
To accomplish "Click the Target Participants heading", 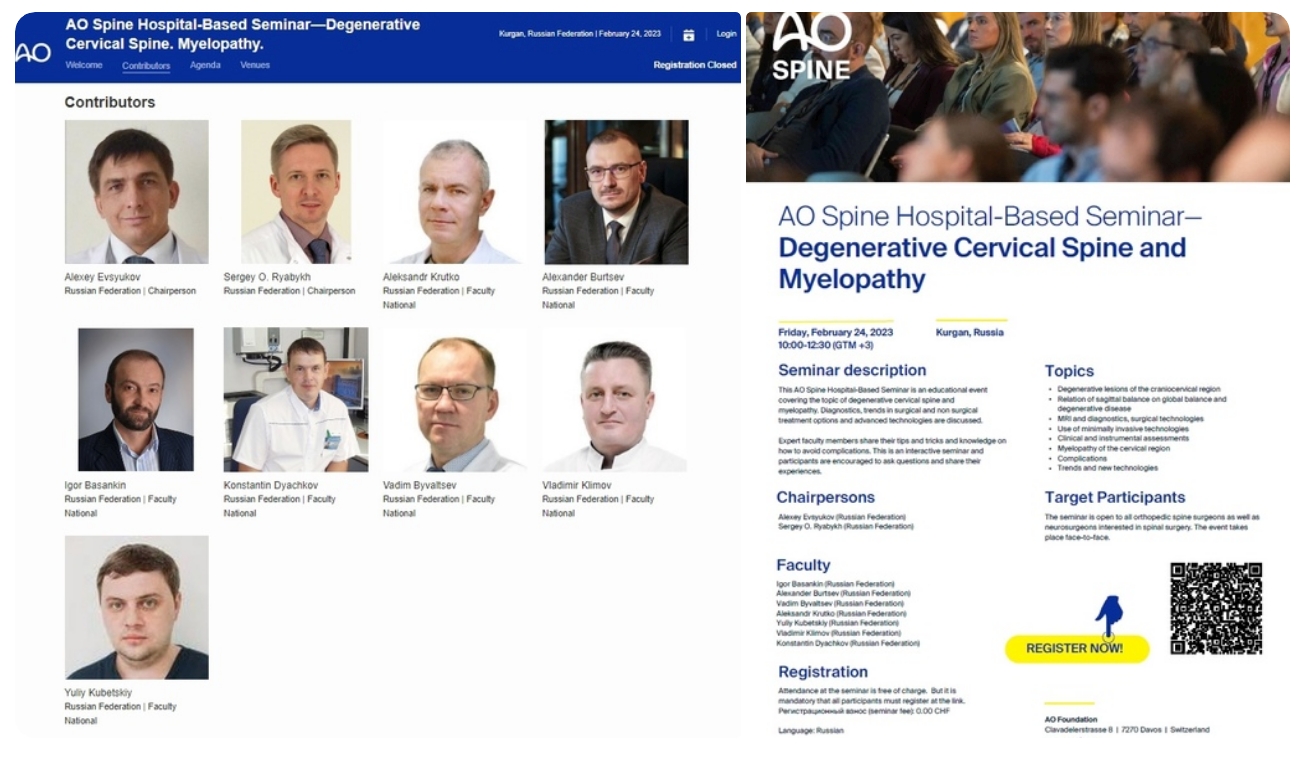I will point(1115,497).
